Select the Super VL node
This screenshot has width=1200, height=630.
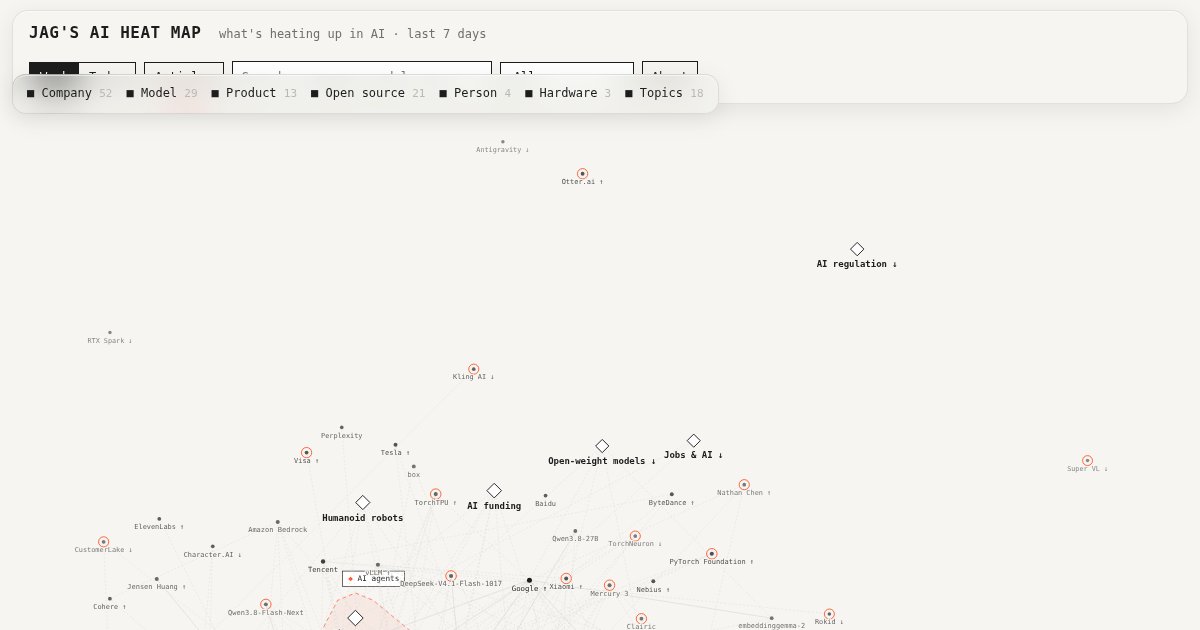pyautogui.click(x=1088, y=461)
